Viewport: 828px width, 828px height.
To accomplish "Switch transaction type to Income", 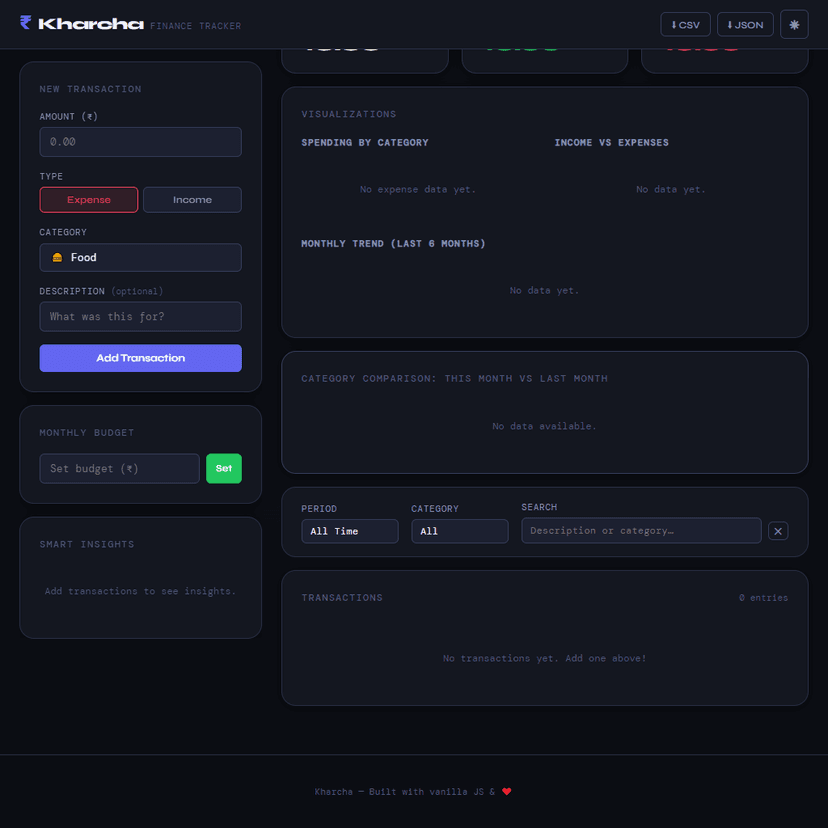I will 192,200.
